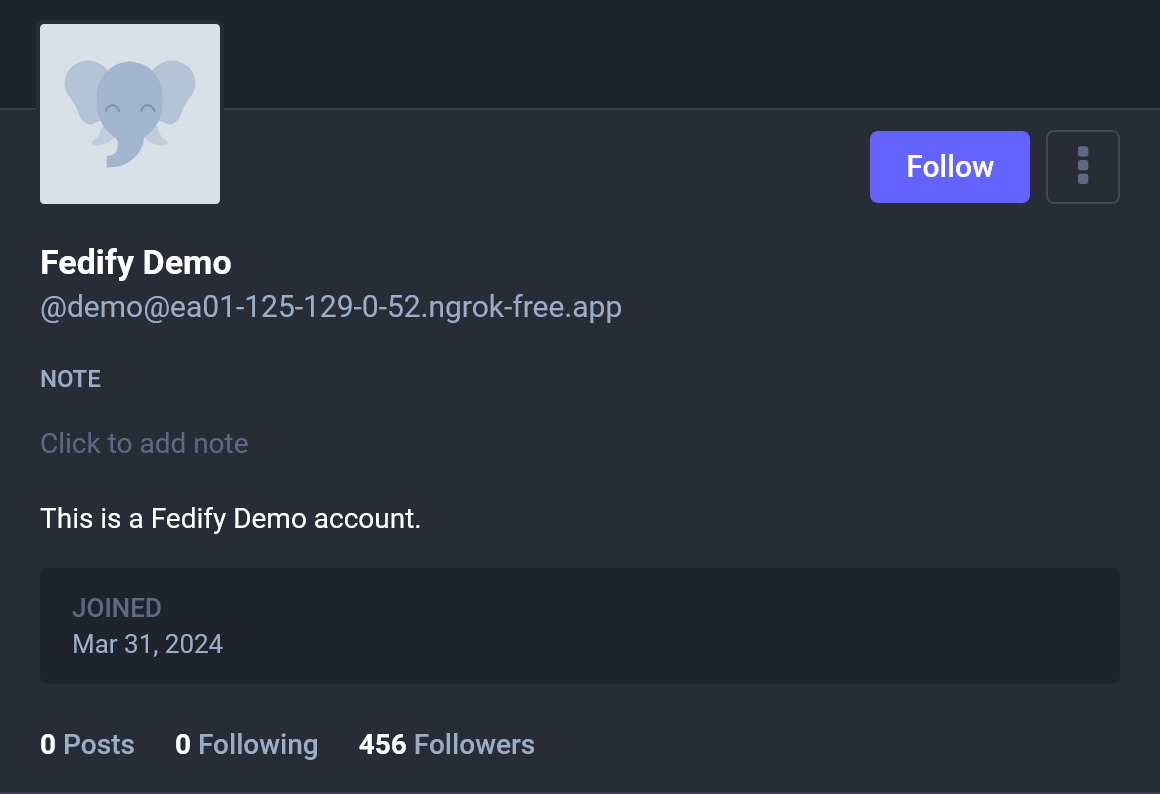This screenshot has height=794, width=1160.
Task: Select the display name Fedify Demo
Action: pos(135,262)
